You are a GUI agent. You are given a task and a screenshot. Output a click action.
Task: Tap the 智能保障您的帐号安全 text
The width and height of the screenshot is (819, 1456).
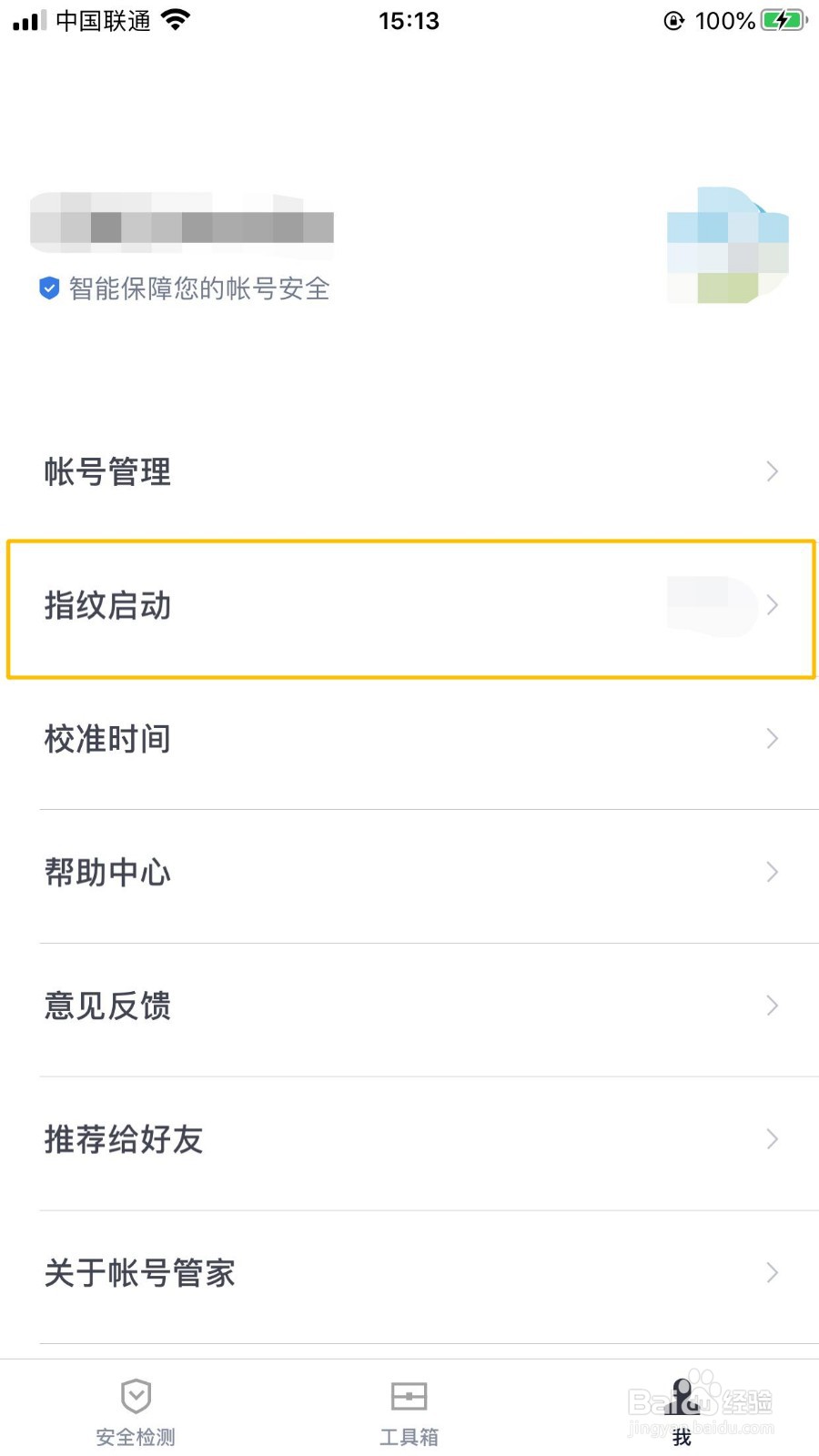tap(199, 288)
